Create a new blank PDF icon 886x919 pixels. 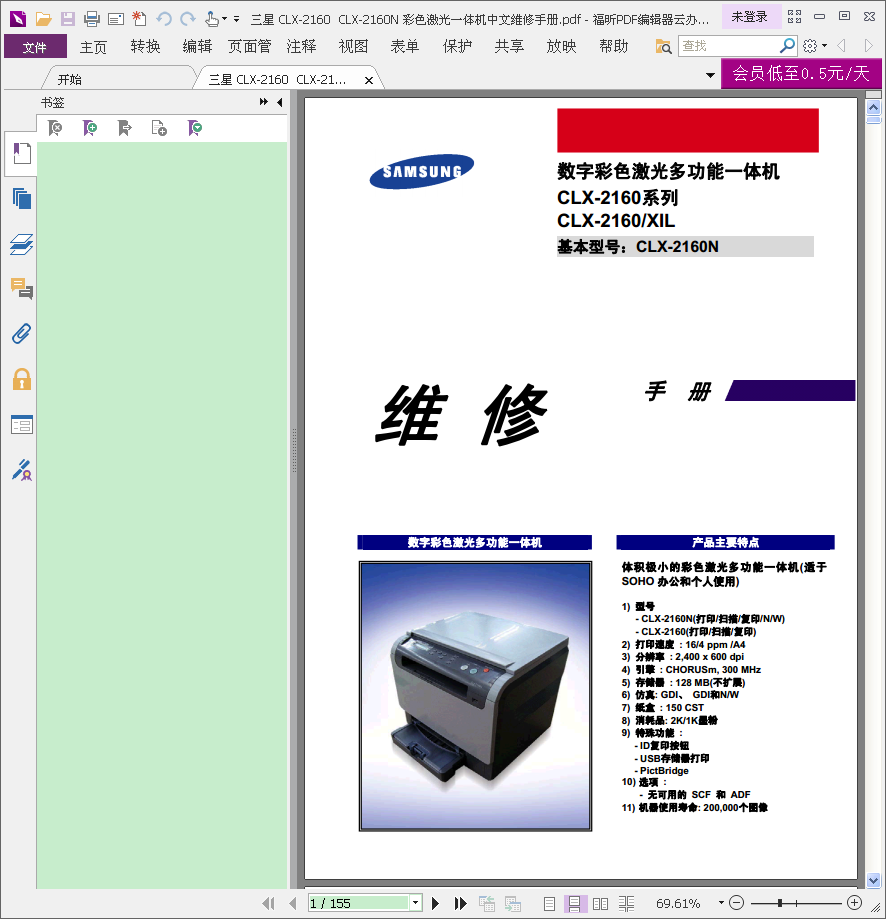tap(139, 19)
